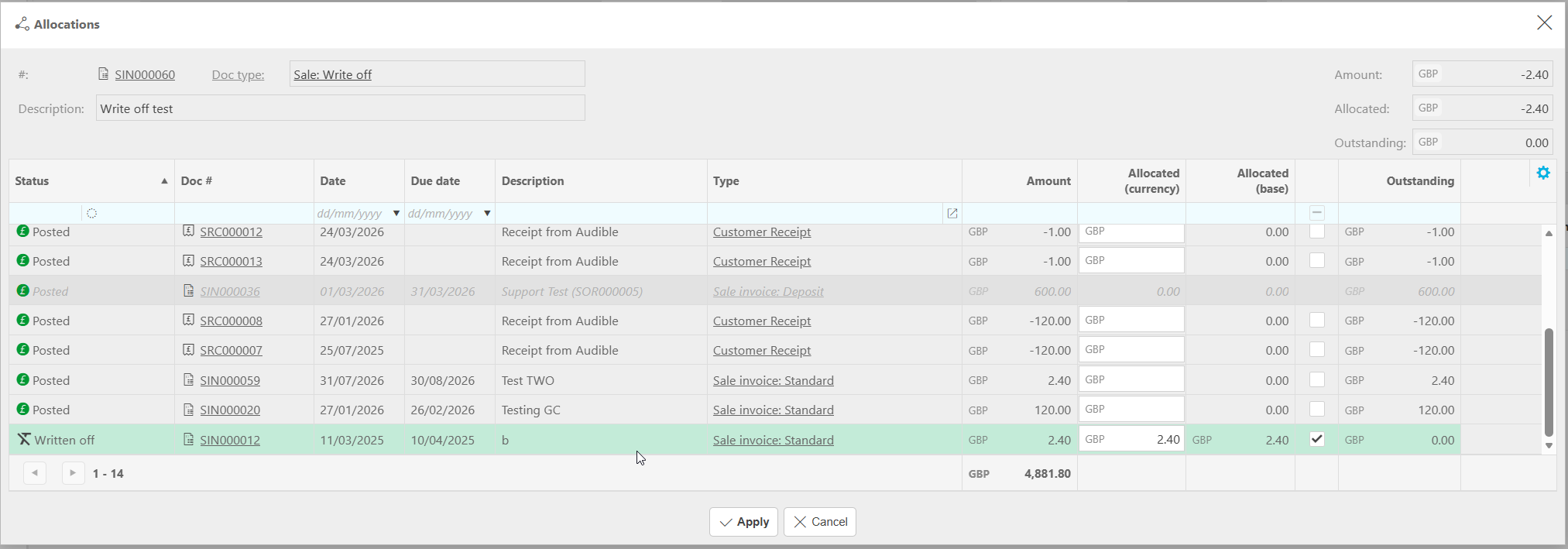1568x549 pixels.
Task: Open the Due date filter dropdown arrow
Action: click(x=487, y=213)
